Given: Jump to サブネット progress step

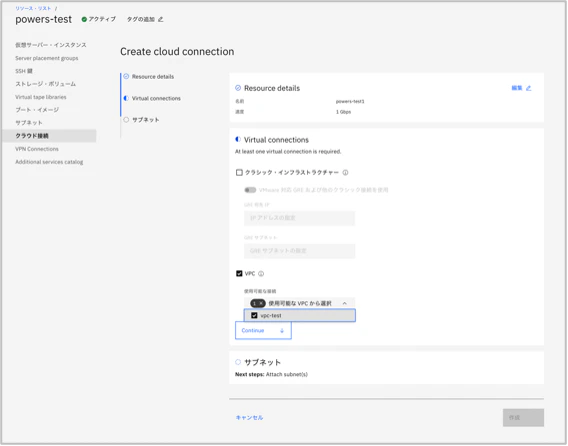Looking at the screenshot, I should click(x=146, y=120).
